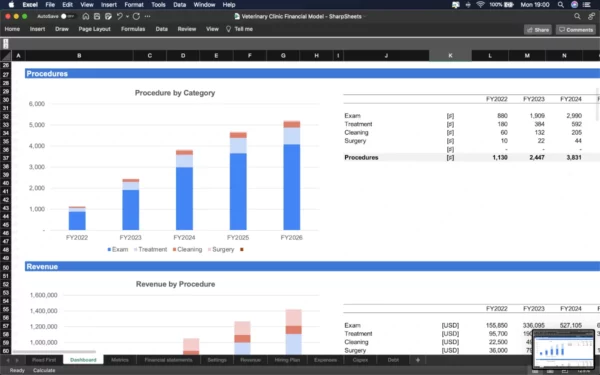Click the Select All corner triangle
Screen dimensions: 600x375
[x=6, y=56]
